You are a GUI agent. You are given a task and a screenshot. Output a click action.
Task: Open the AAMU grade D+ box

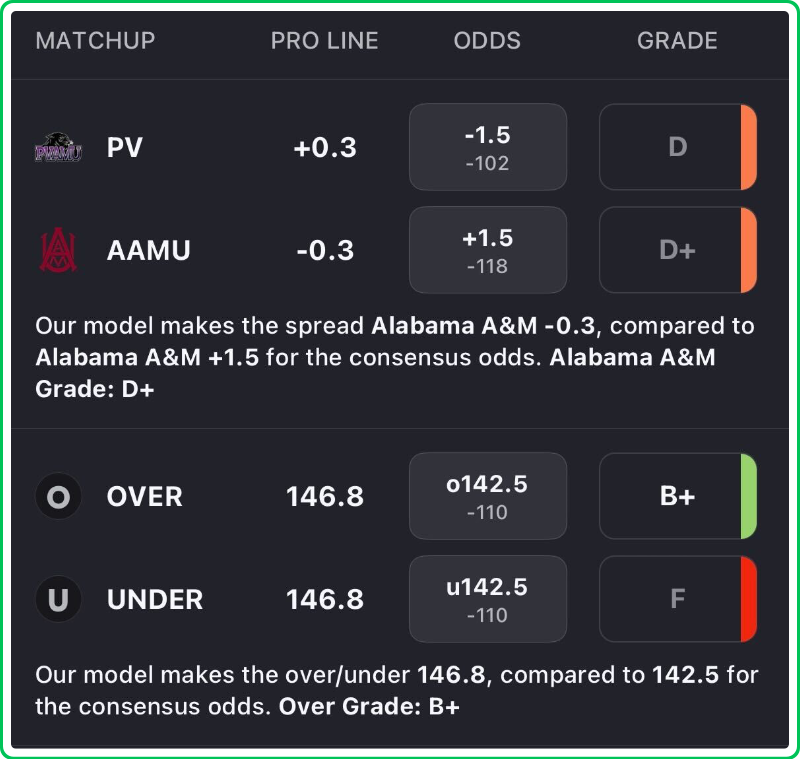[x=677, y=250]
